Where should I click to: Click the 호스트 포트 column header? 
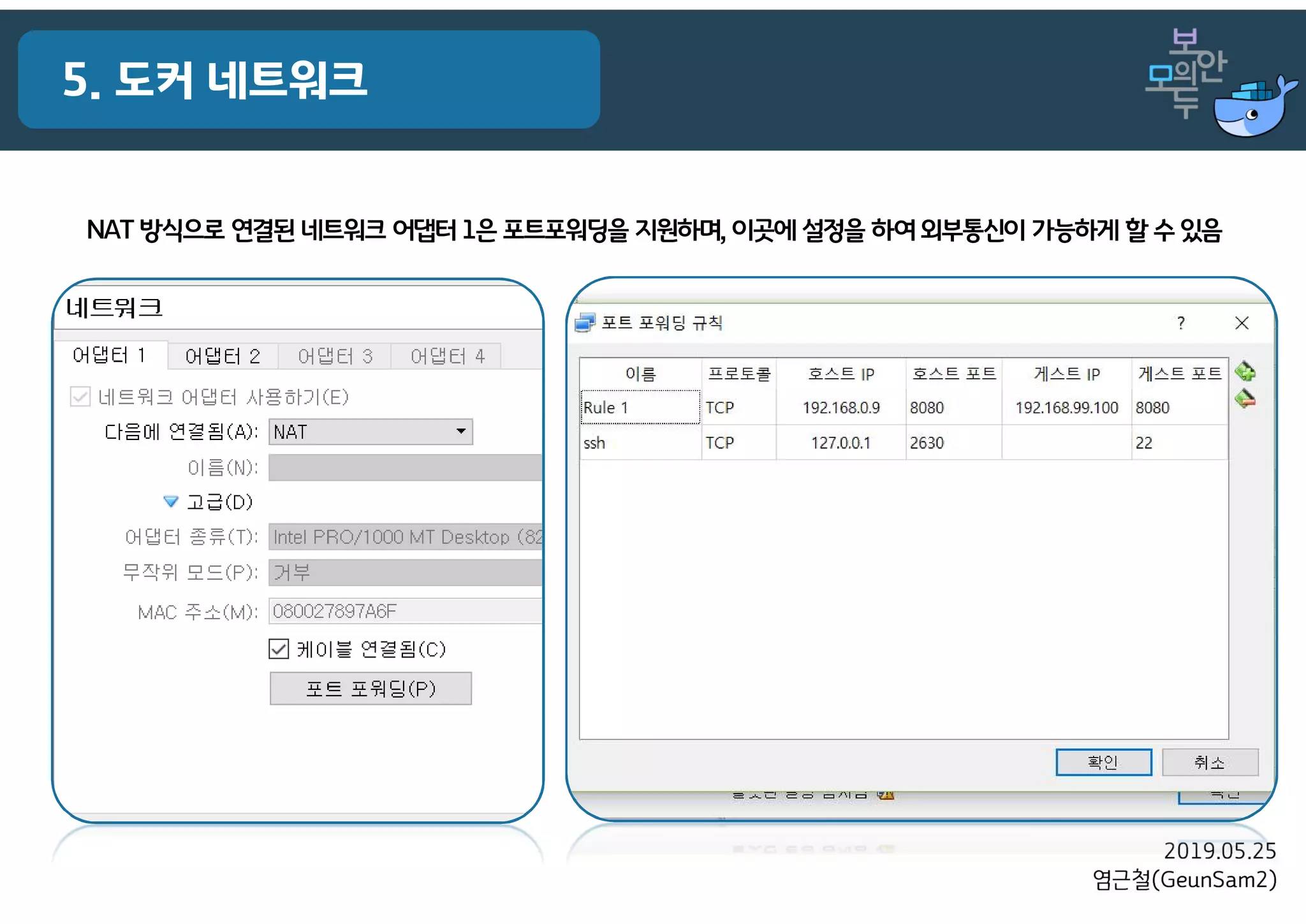(x=954, y=374)
